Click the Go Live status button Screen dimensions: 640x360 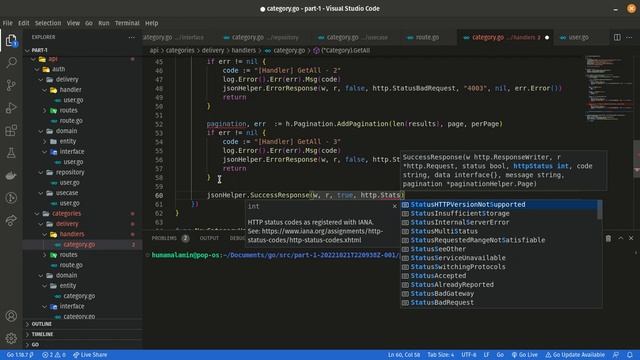tap(524, 355)
